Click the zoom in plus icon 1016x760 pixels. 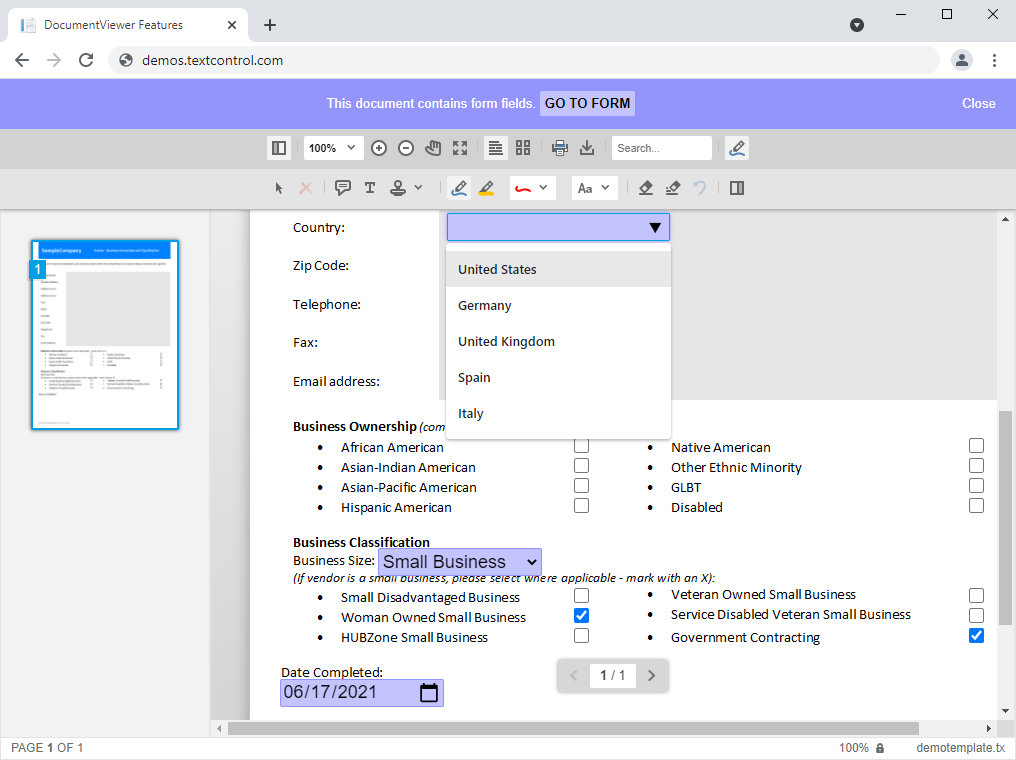point(379,148)
